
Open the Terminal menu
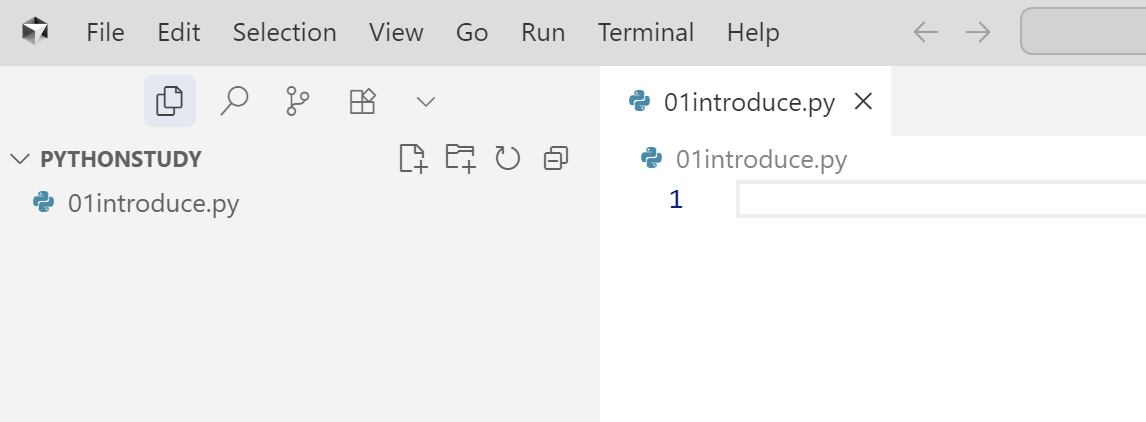tap(646, 32)
